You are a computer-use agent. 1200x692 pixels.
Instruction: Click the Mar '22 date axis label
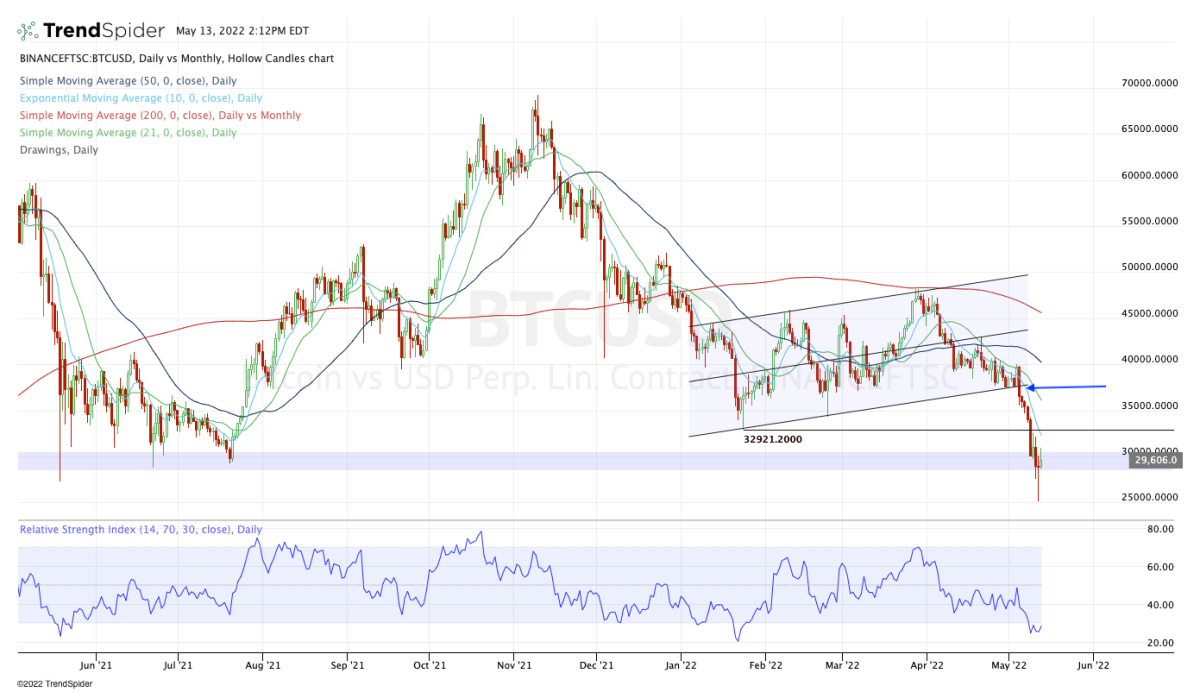tap(843, 663)
